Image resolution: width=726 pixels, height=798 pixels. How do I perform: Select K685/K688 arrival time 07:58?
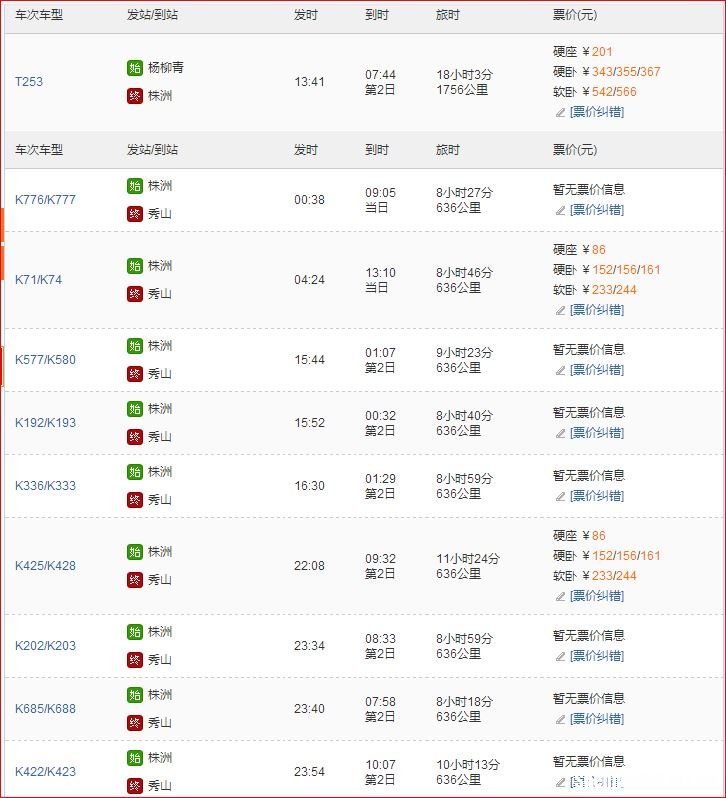coord(380,701)
